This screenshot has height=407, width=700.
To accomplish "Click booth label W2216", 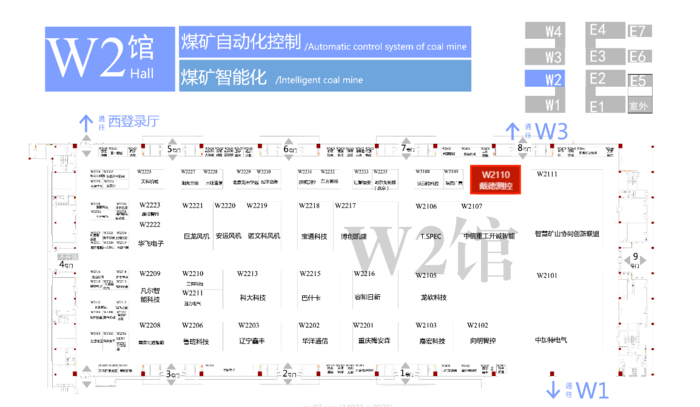I will tap(364, 274).
